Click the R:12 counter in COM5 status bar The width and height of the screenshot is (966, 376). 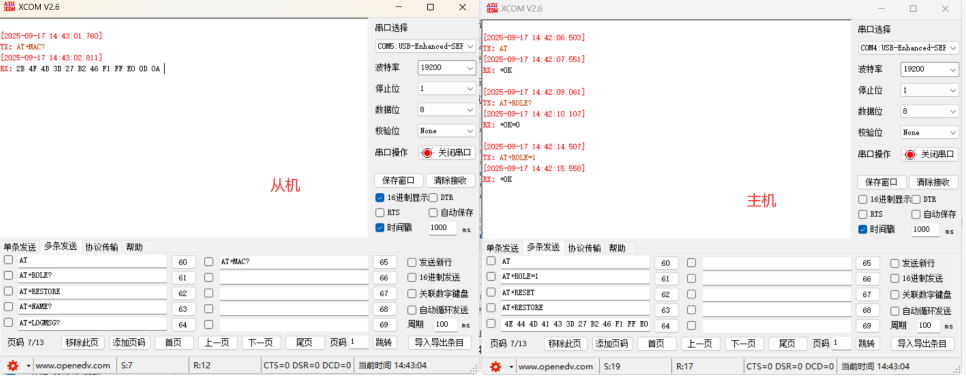202,366
